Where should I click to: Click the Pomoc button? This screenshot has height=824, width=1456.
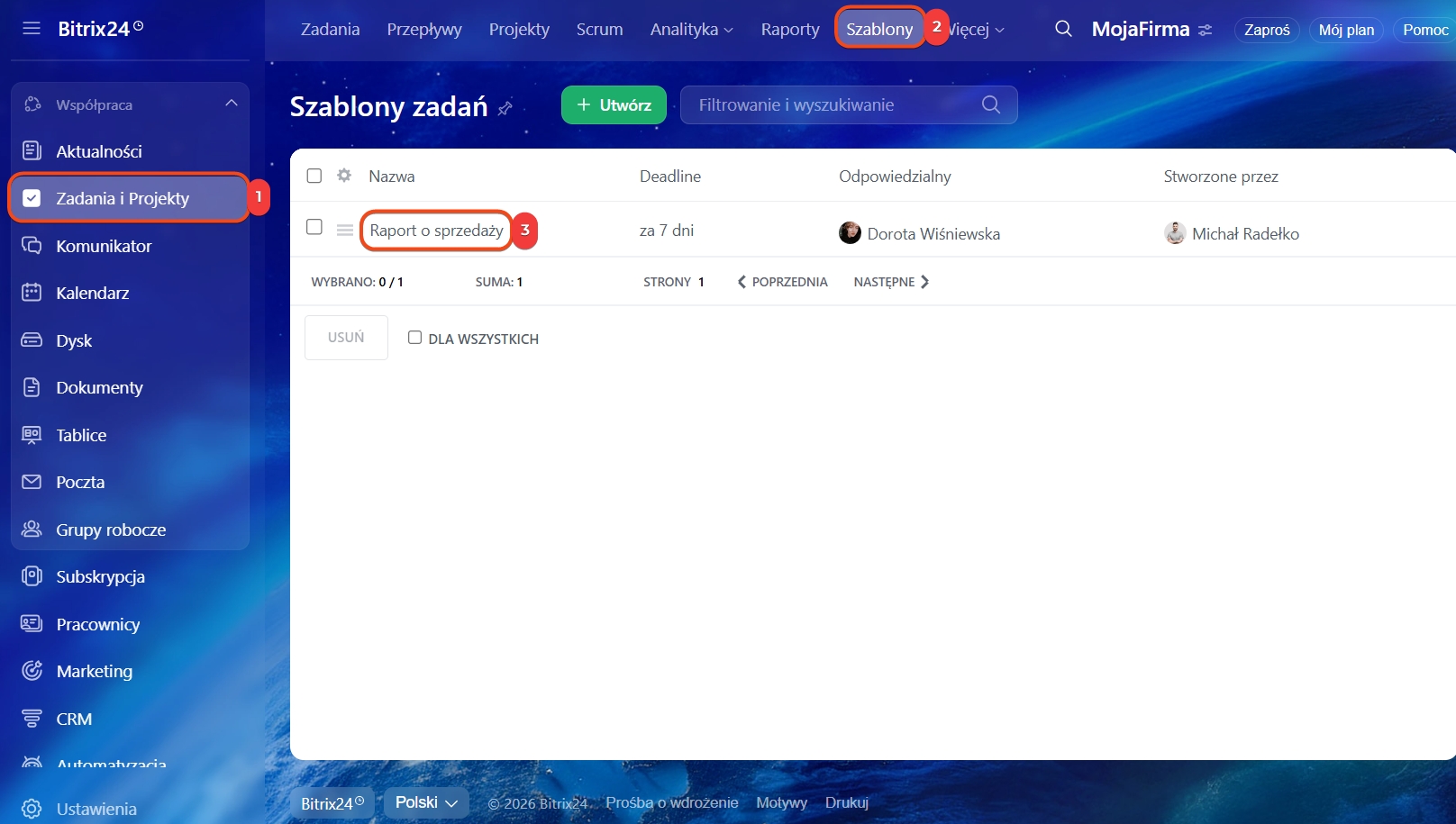click(1425, 30)
